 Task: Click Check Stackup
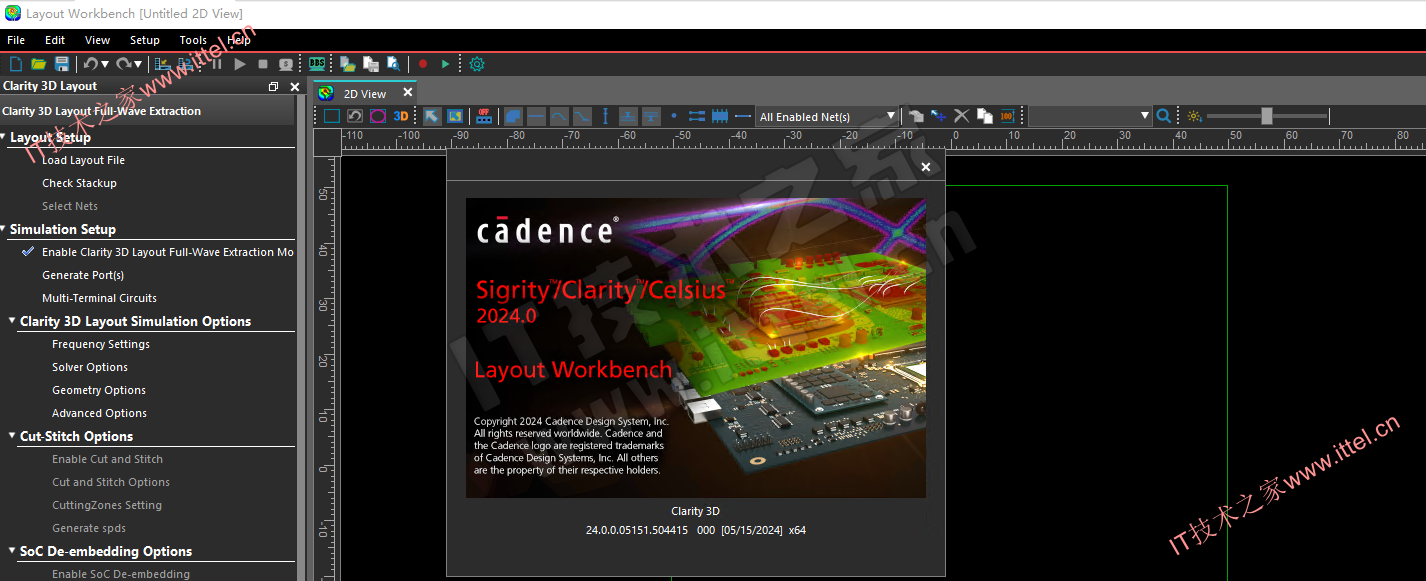point(79,183)
